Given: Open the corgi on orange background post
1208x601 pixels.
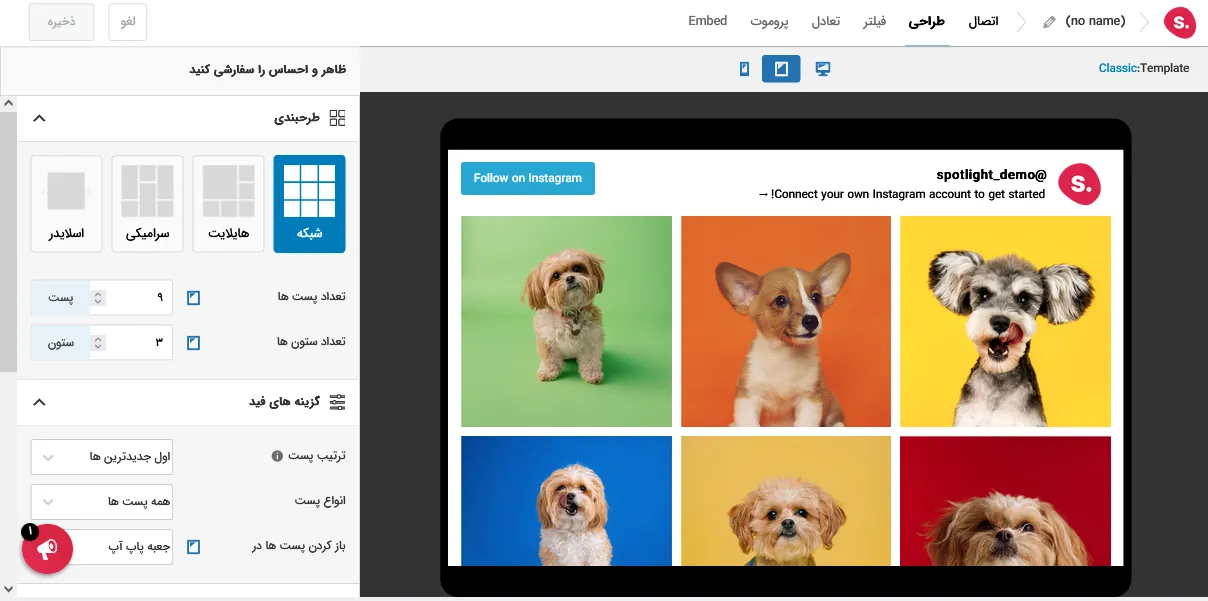Looking at the screenshot, I should tap(786, 321).
